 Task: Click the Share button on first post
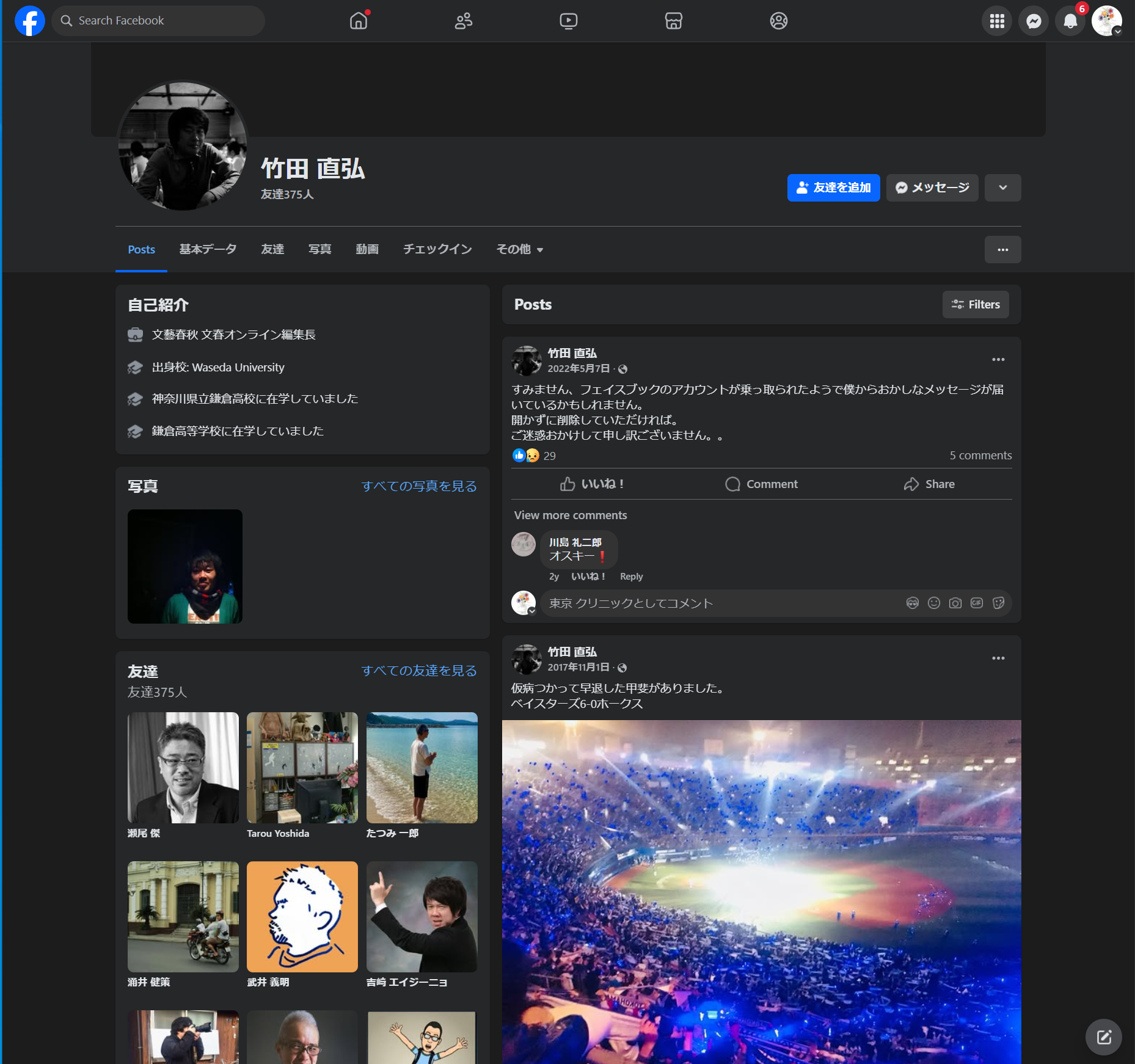click(x=929, y=484)
